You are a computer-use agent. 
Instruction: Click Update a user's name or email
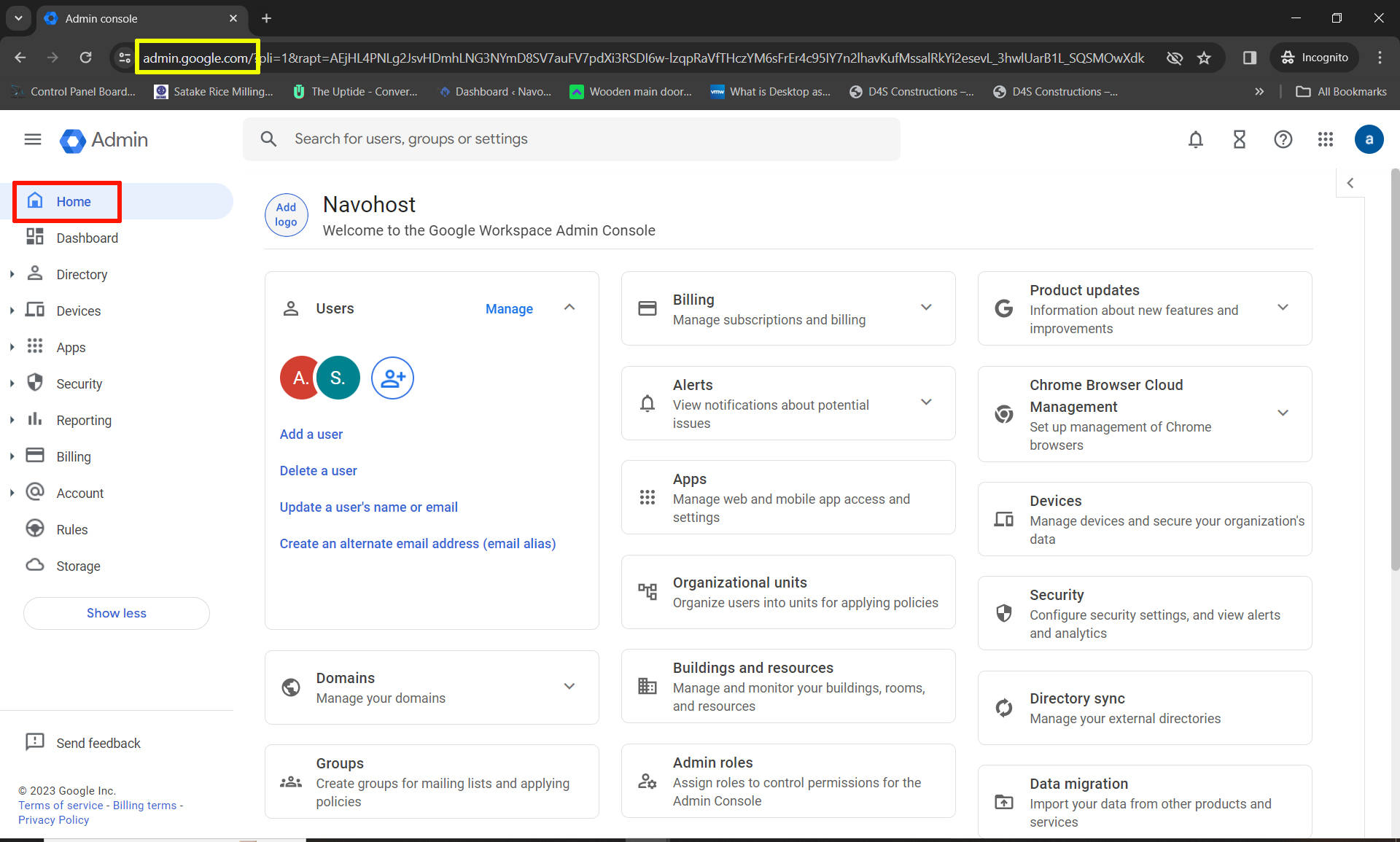369,507
